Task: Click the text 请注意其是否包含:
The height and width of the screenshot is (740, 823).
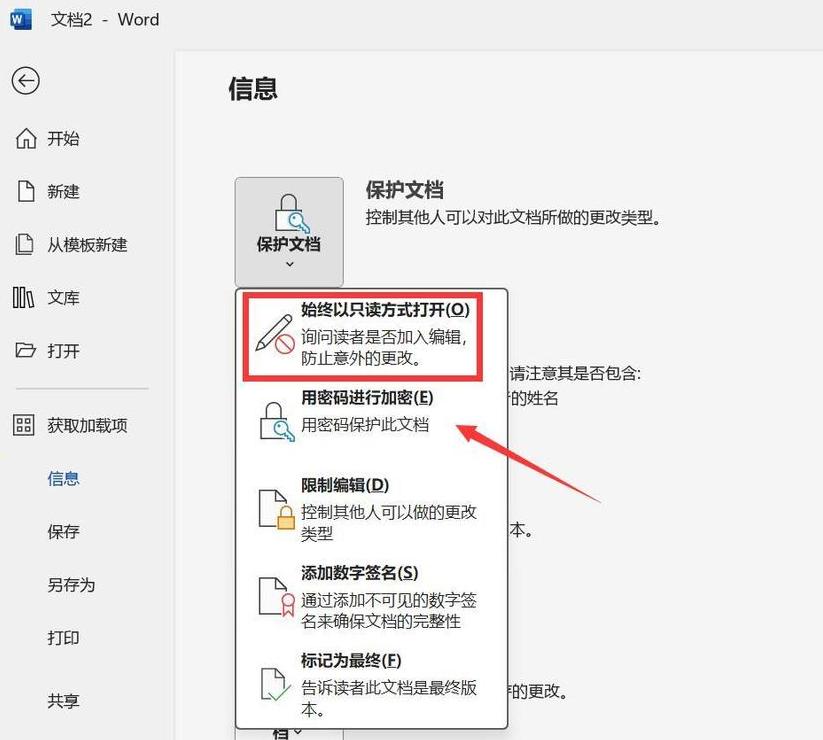Action: [575, 373]
